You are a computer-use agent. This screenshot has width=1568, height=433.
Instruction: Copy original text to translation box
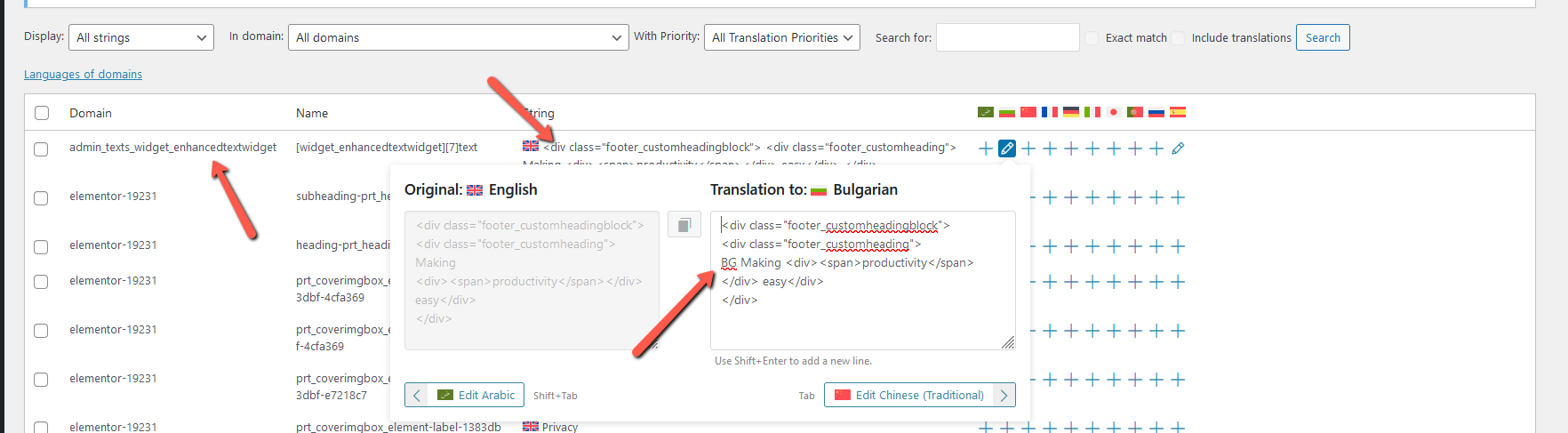click(684, 226)
